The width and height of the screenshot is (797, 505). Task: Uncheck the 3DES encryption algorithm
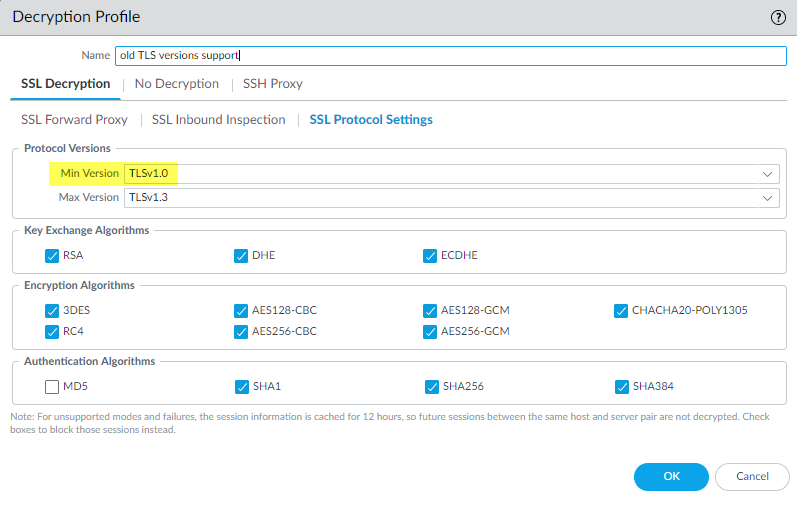(53, 310)
